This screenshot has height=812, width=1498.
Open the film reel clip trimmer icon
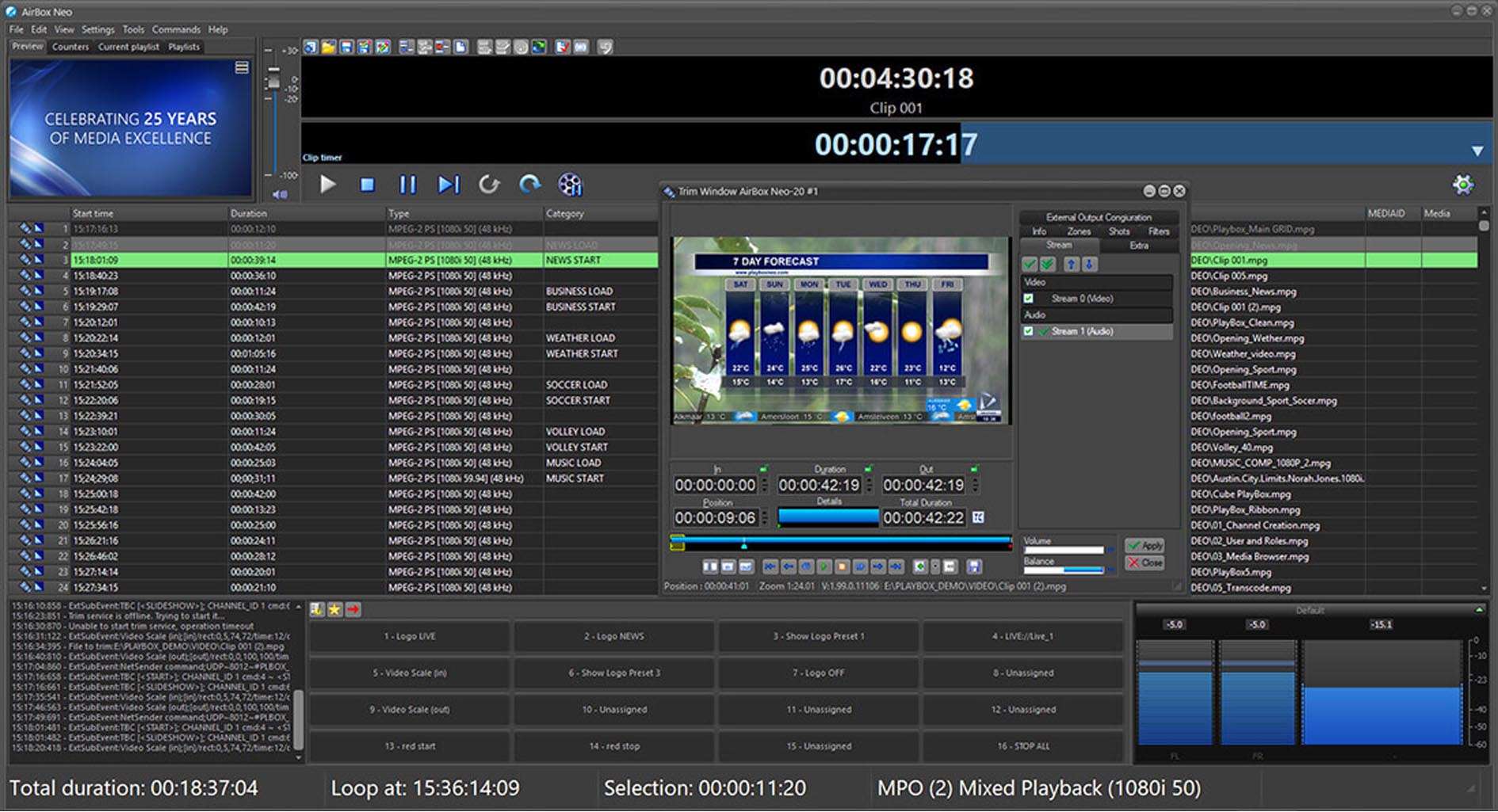(x=570, y=185)
